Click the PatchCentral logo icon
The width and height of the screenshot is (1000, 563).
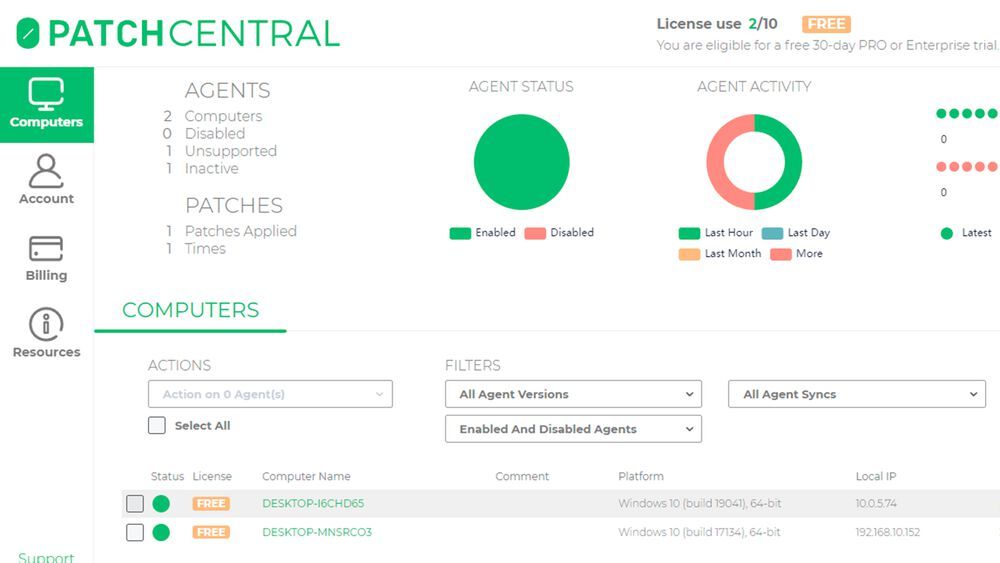[28, 33]
